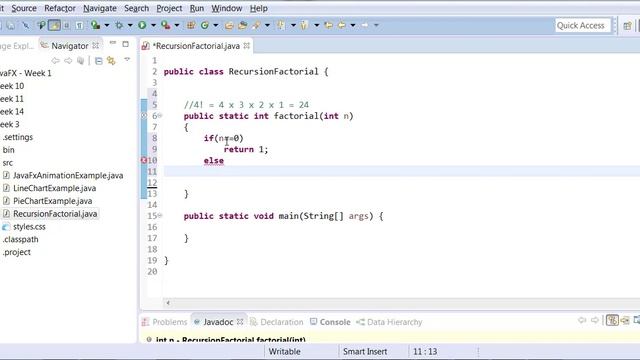This screenshot has width=640, height=360.
Task: Open the Navigate menu
Action: pyautogui.click(x=100, y=8)
